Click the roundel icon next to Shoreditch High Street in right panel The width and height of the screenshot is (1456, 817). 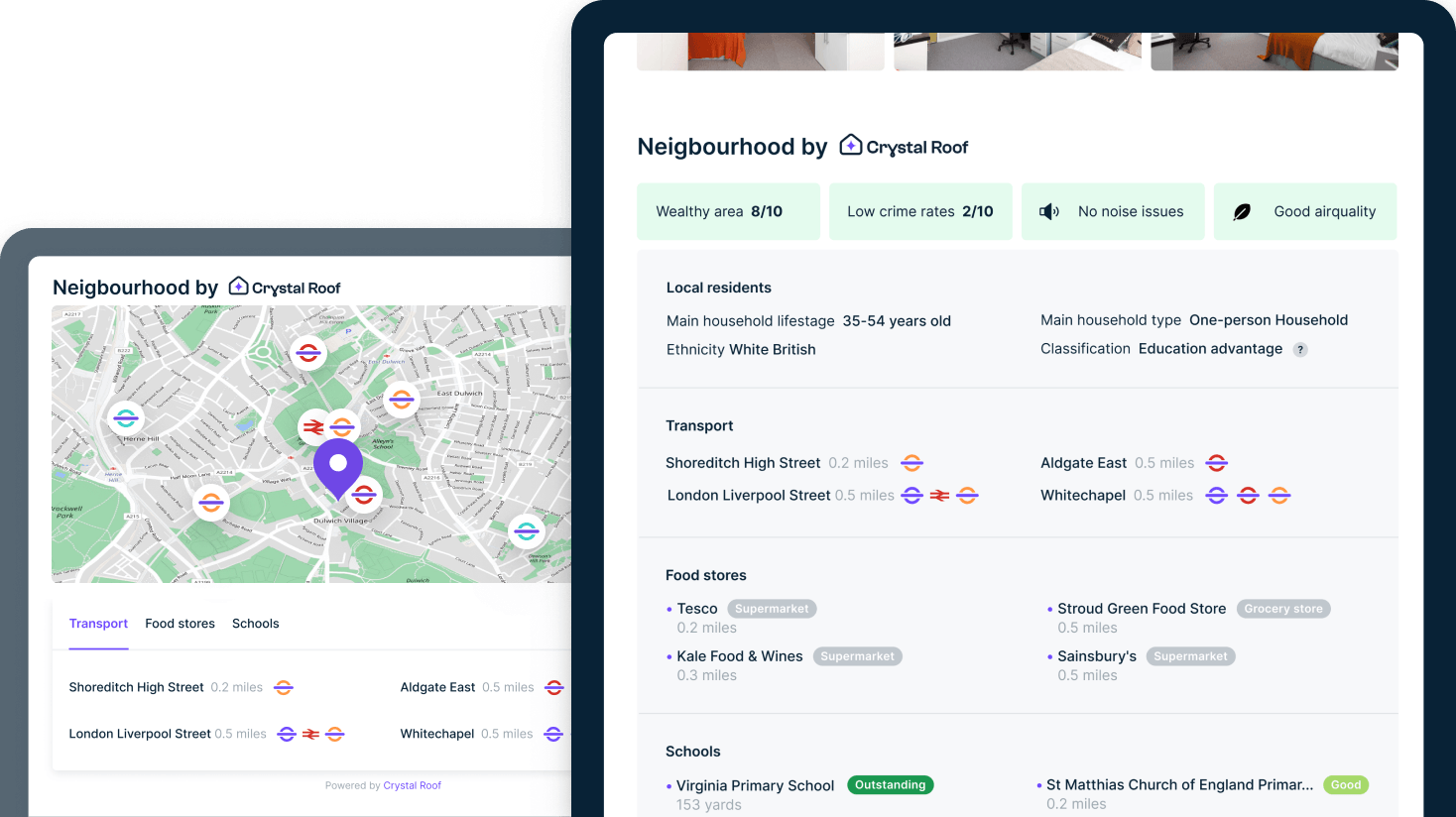pos(911,463)
